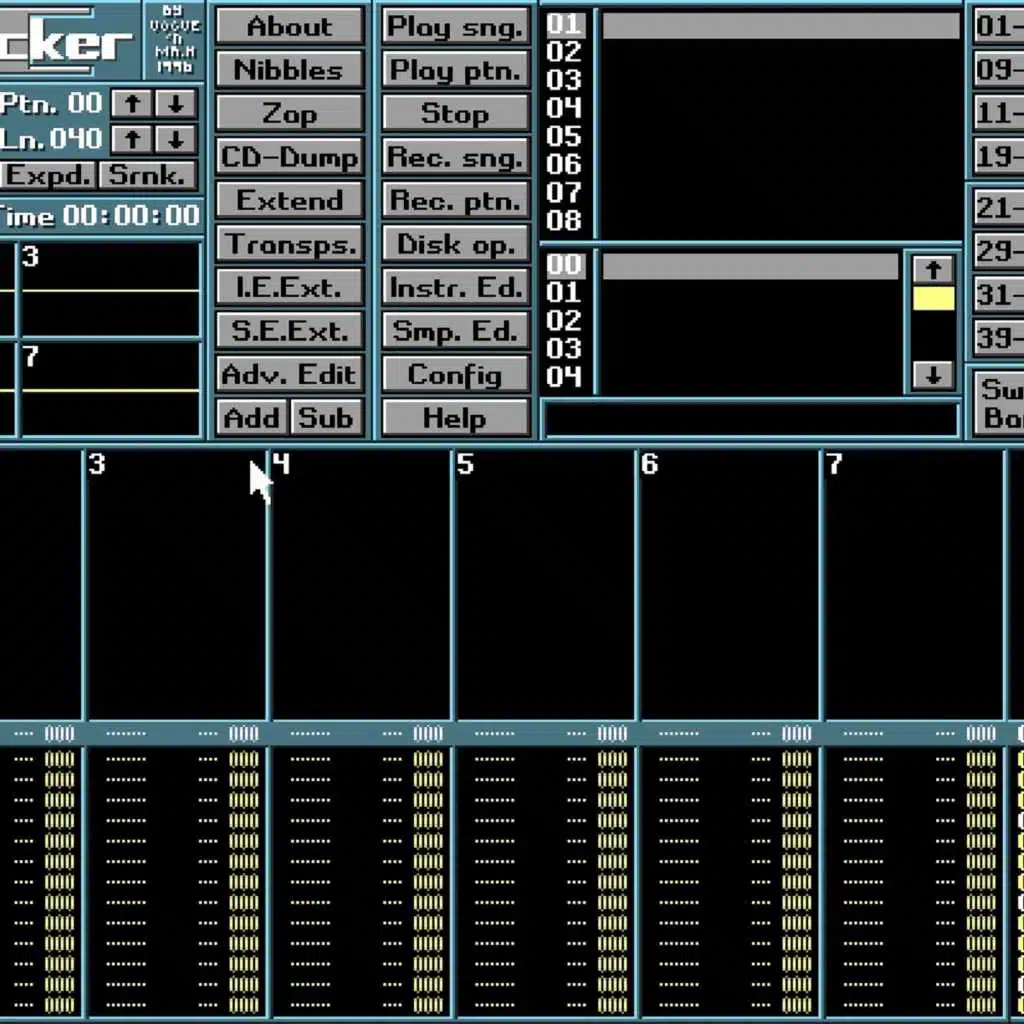Click the Ptn. down arrow
Screen dimensions: 1024x1024
pos(175,104)
